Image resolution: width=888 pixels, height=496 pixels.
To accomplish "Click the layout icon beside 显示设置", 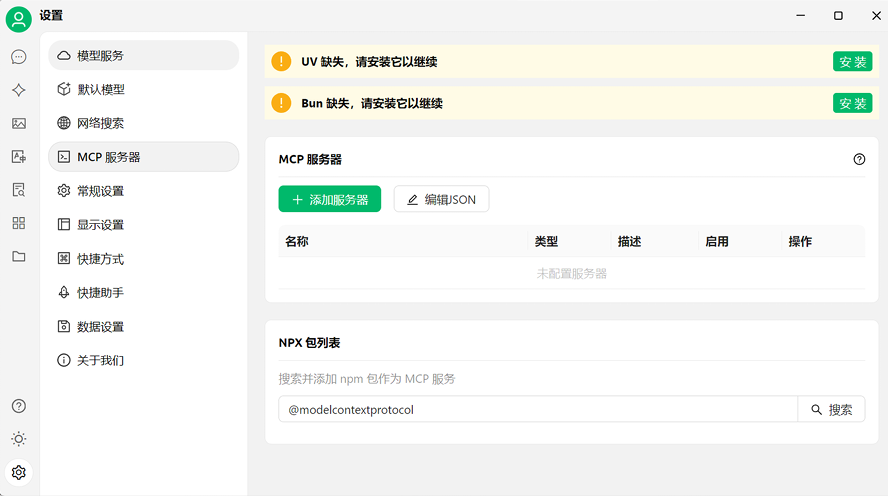I will (64, 225).
